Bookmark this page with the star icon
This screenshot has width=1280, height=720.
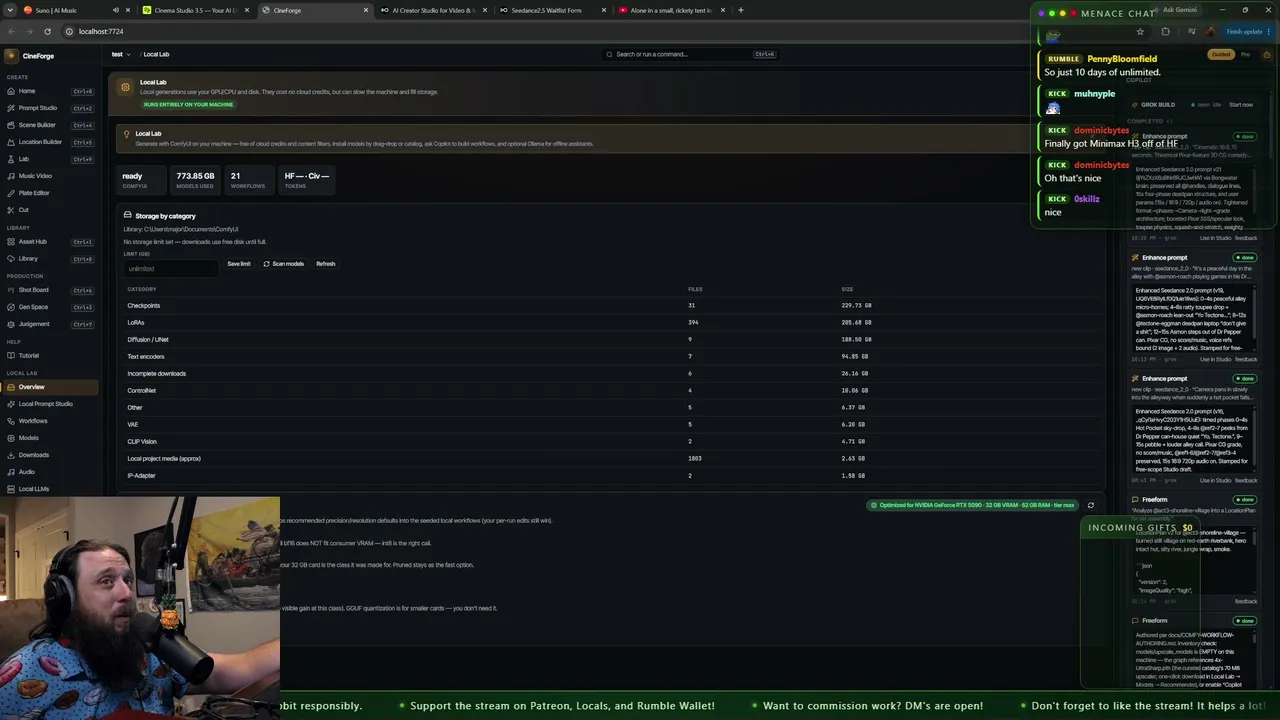tap(1140, 31)
